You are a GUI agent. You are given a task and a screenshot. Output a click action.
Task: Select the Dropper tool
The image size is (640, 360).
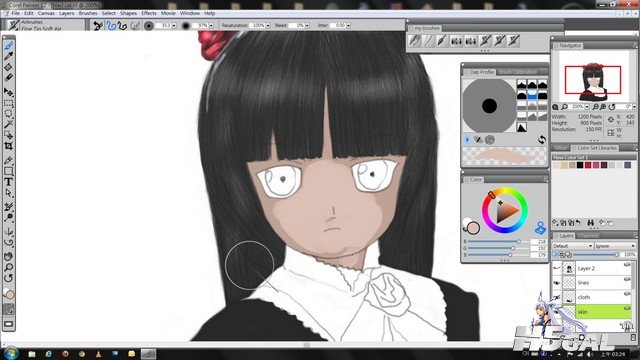pos(9,56)
